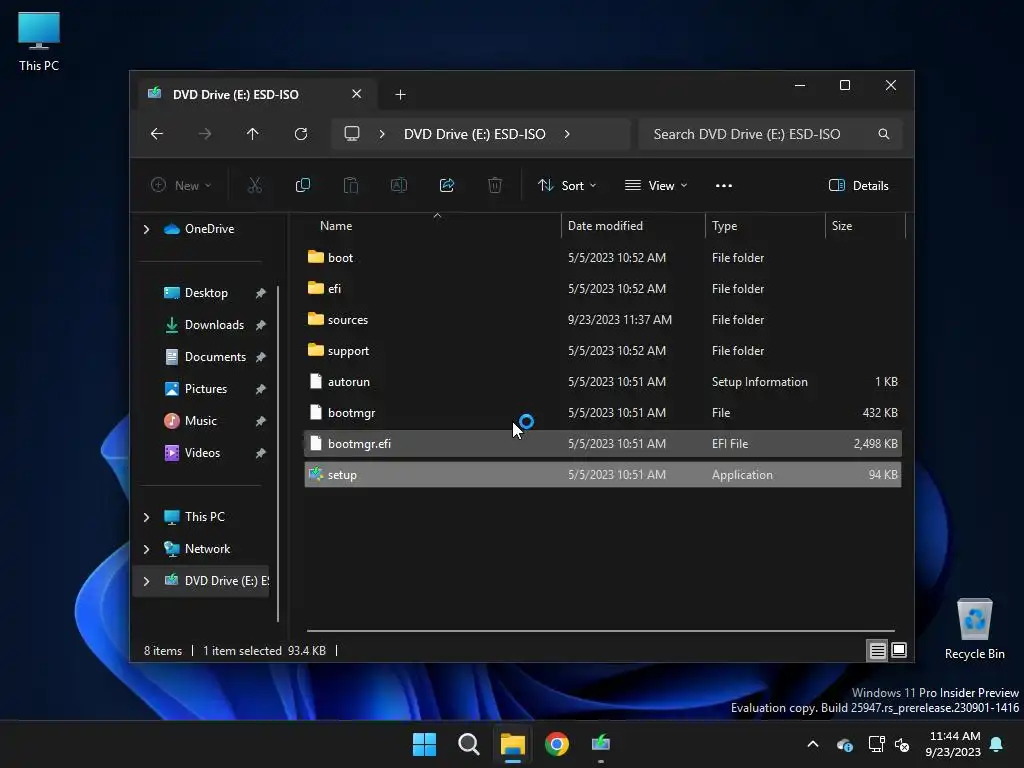Select the sources folder
Image resolution: width=1024 pixels, height=768 pixels.
pos(603,319)
